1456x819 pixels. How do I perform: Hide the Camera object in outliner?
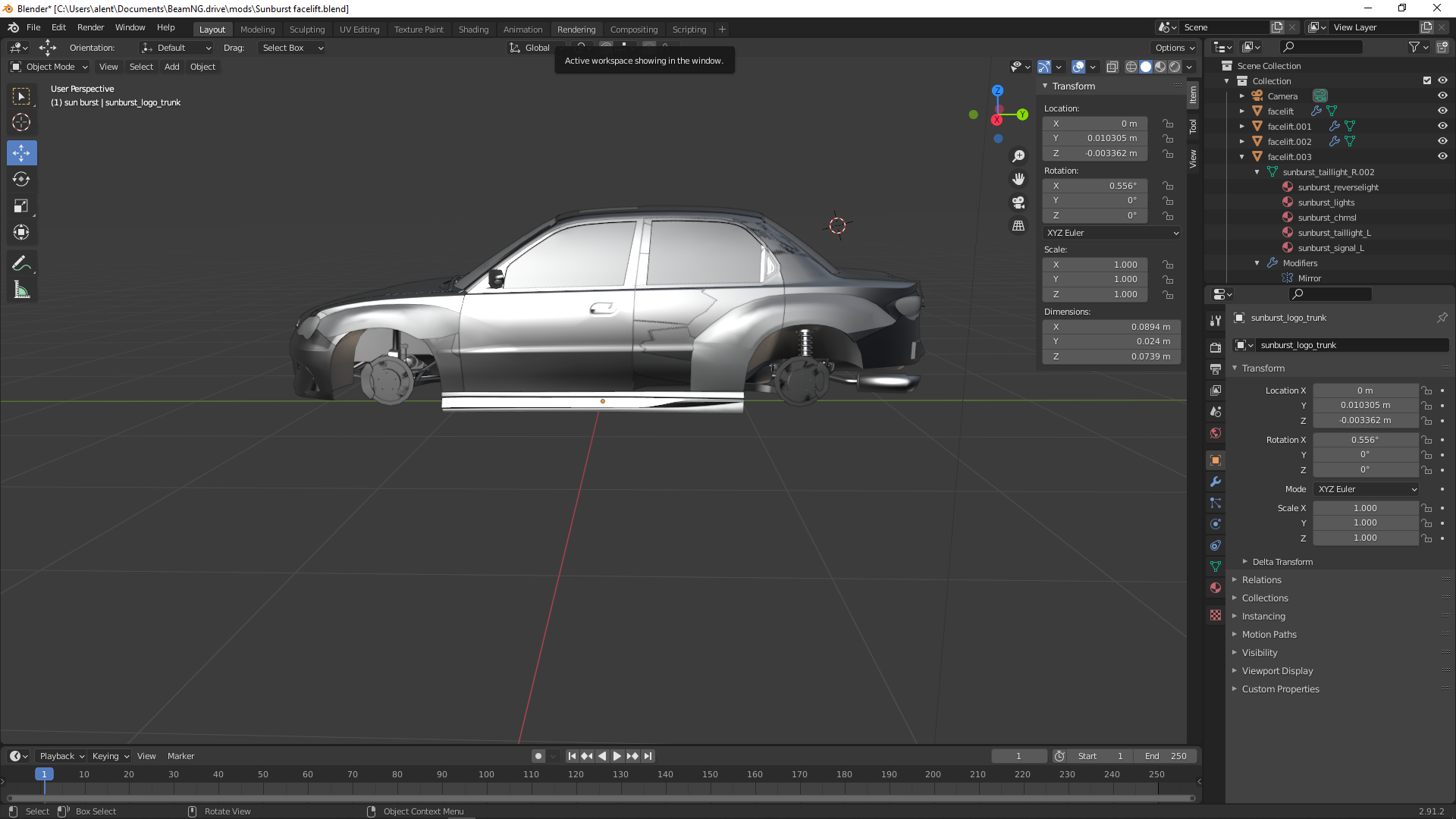1442,96
